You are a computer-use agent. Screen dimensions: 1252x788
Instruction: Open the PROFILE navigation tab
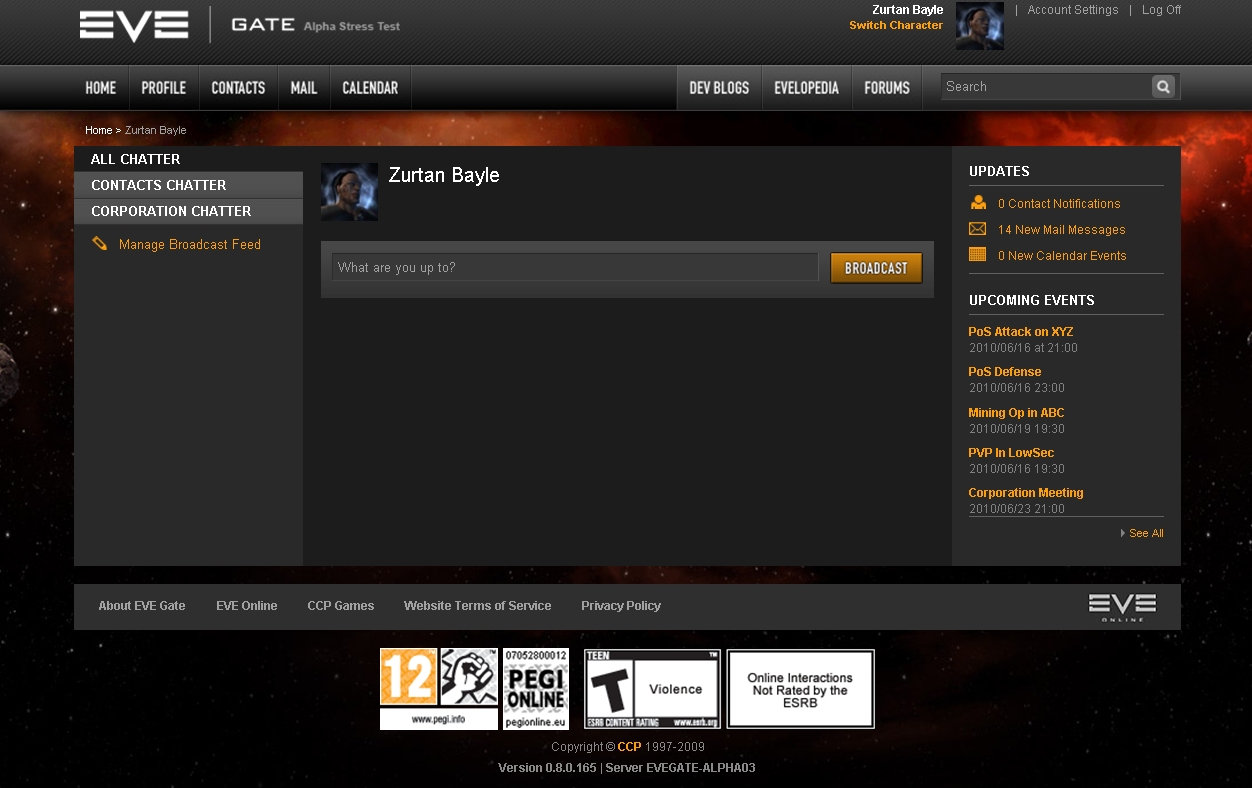coord(164,88)
